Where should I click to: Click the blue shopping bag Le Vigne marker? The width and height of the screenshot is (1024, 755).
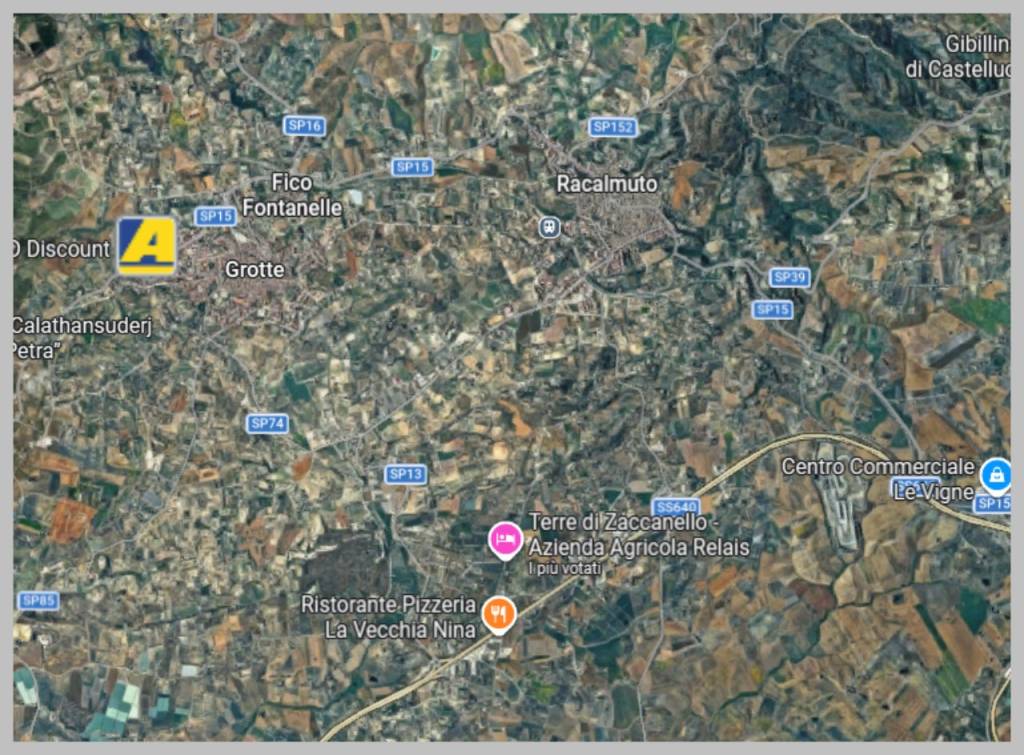pos(996,475)
